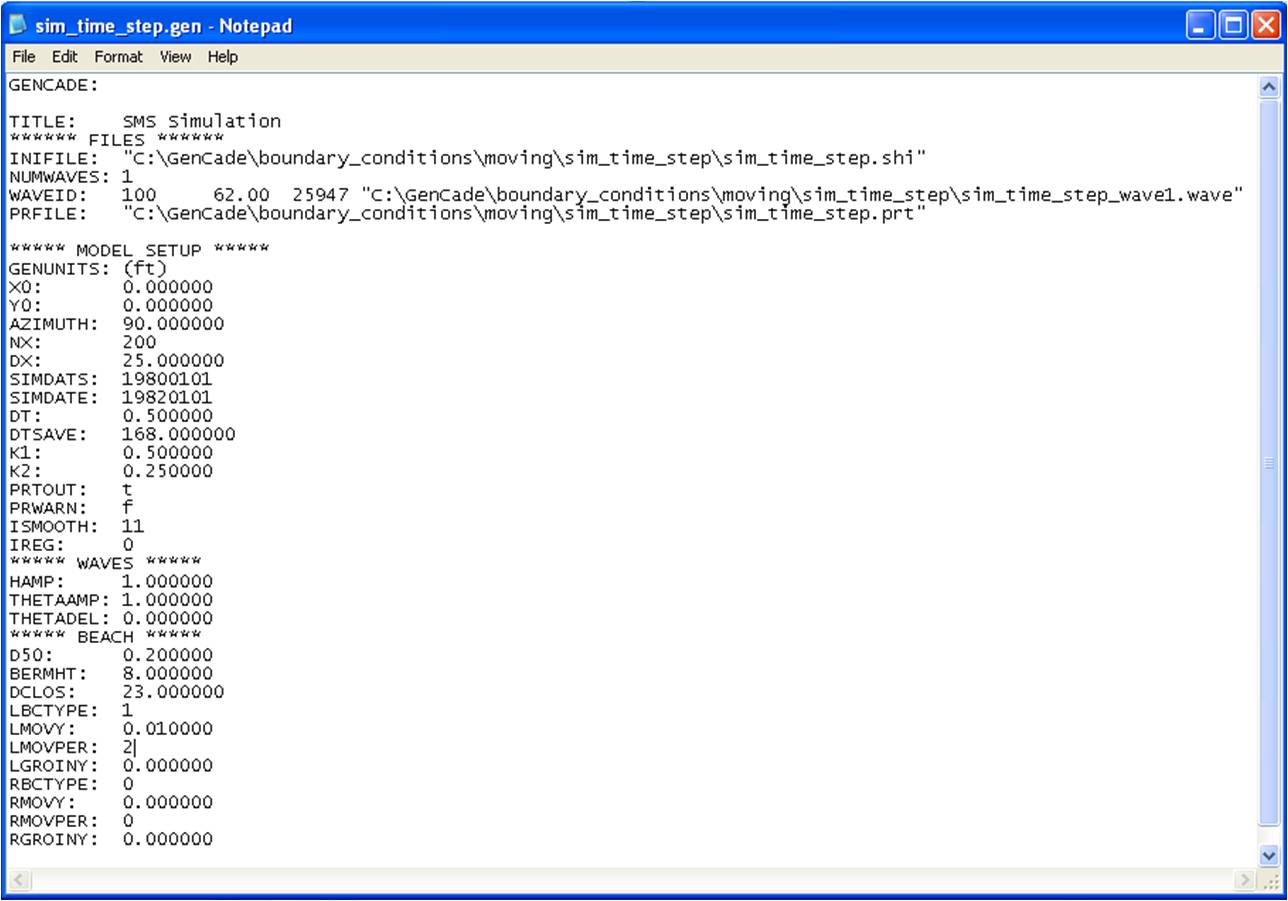Screen dimensions: 1288x901
Task: Click the FILES section header
Action: (117, 139)
